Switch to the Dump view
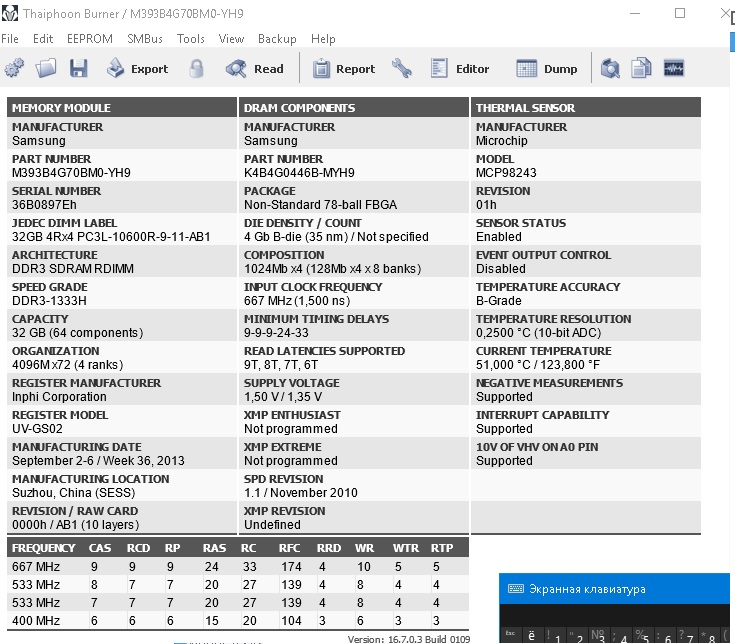 tap(547, 68)
